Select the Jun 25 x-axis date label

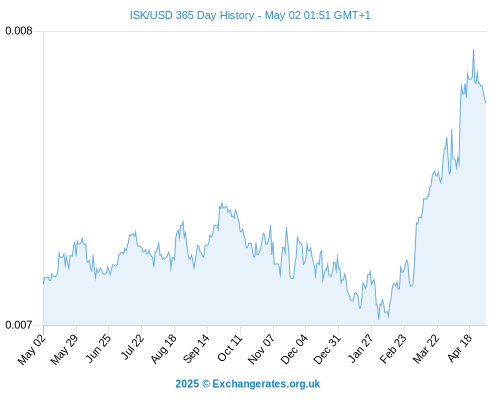tap(98, 348)
